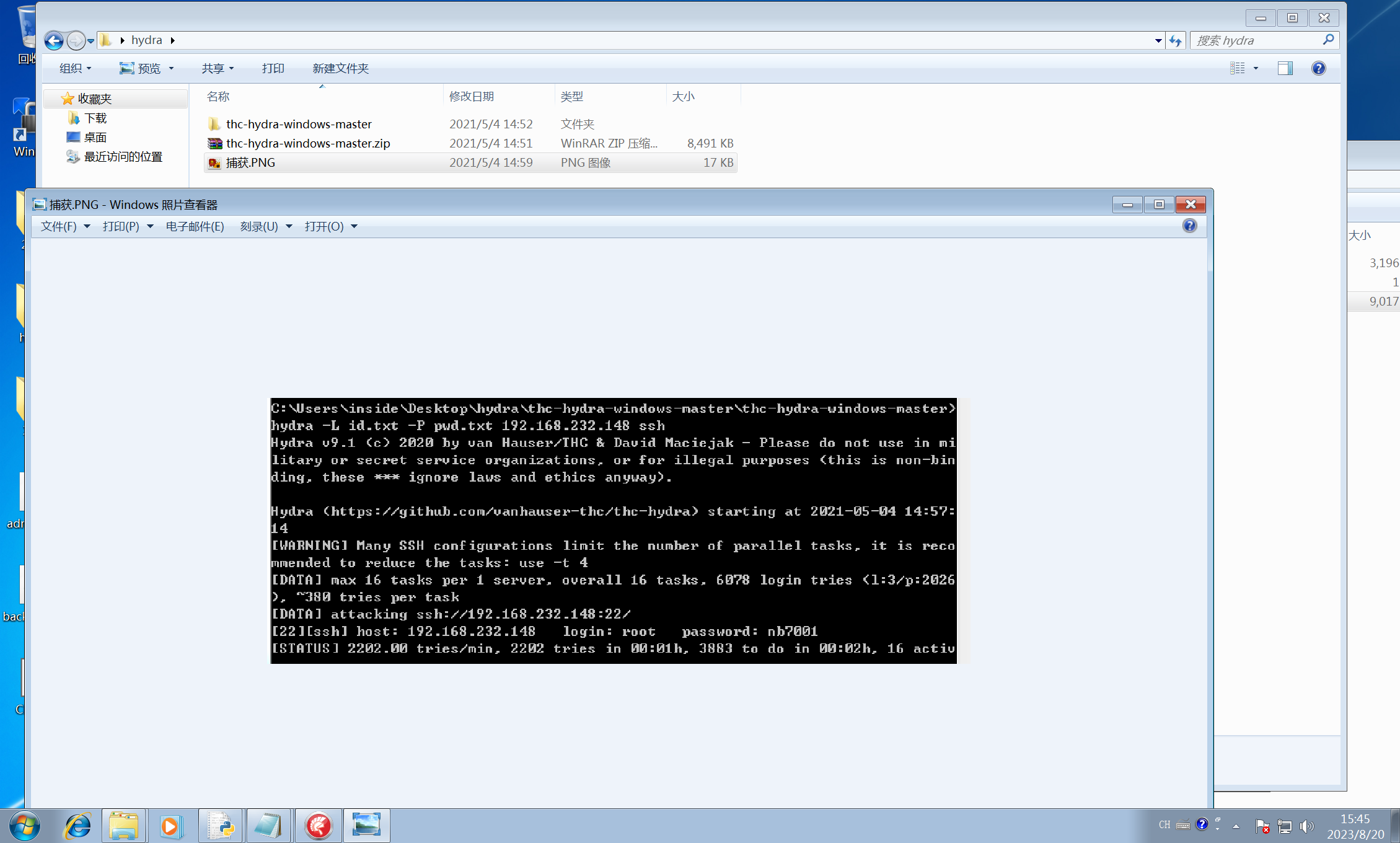Click the hydra breadcrumb in the address bar

point(147,40)
